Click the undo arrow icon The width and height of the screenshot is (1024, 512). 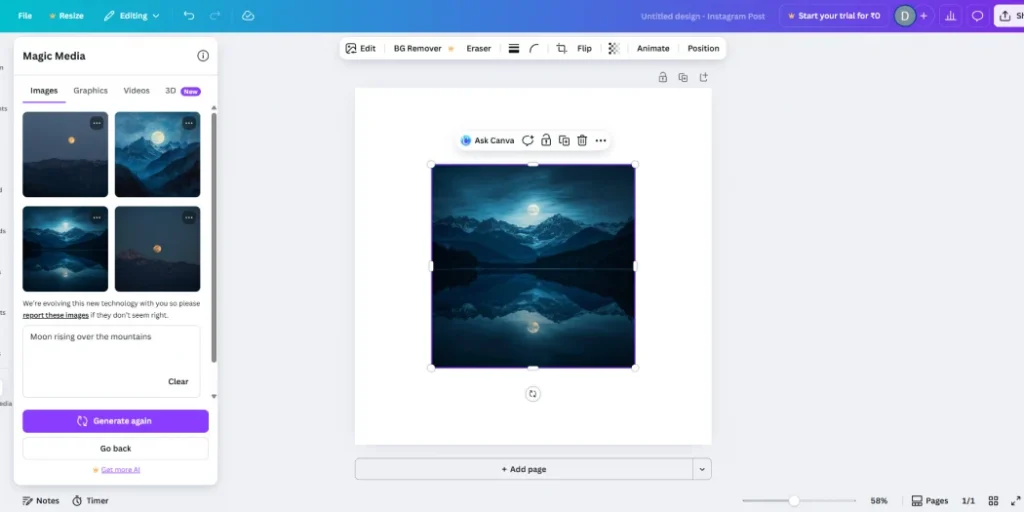189,16
